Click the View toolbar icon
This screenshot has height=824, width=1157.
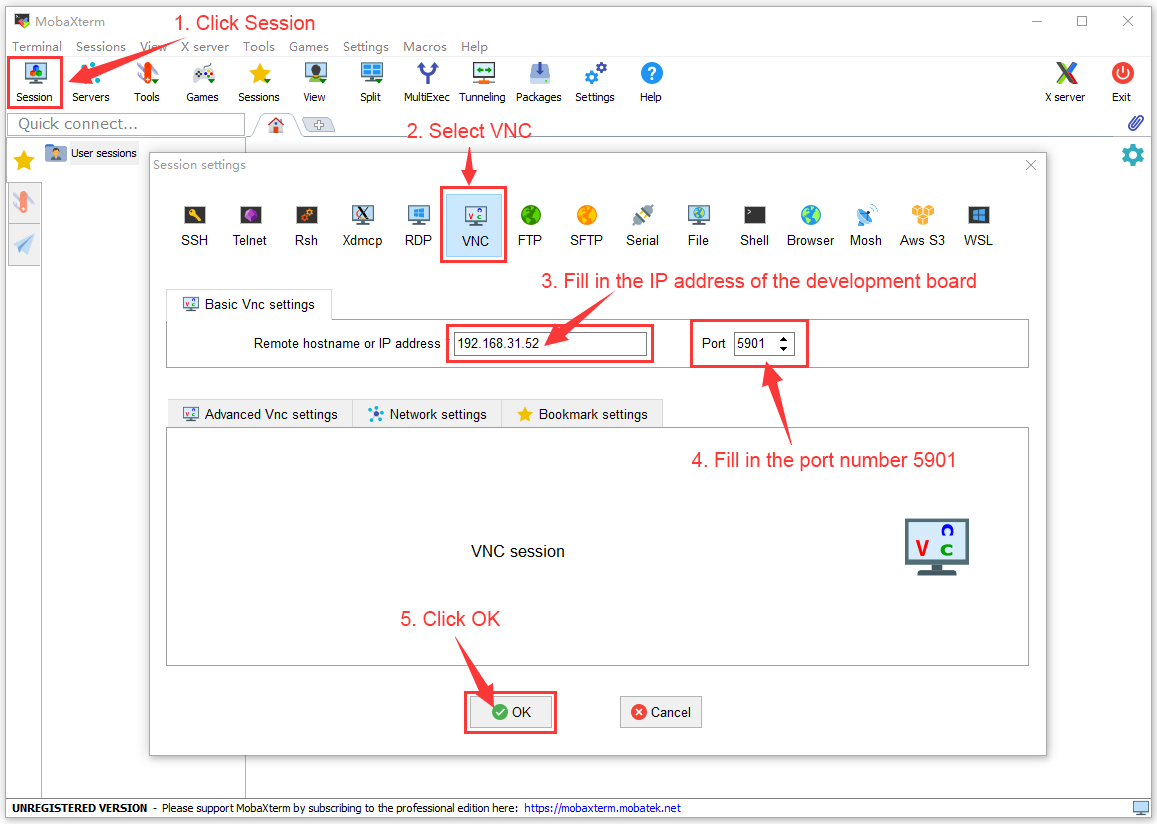(315, 82)
